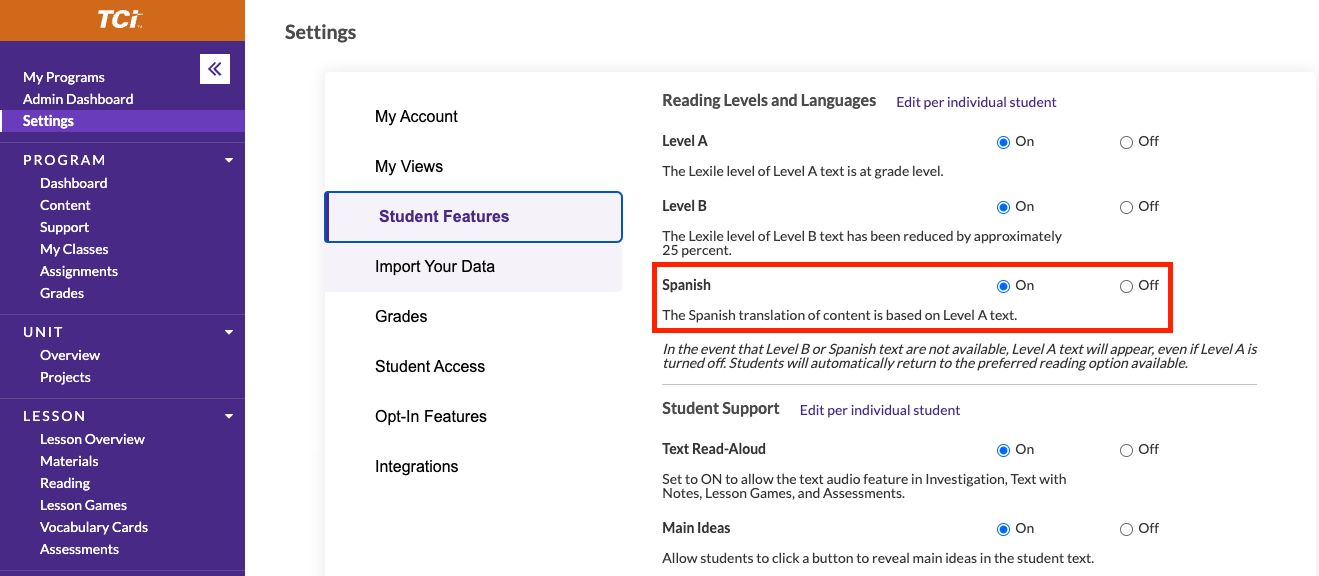
Task: Turn Main Ideas Off
Action: [x=1125, y=528]
